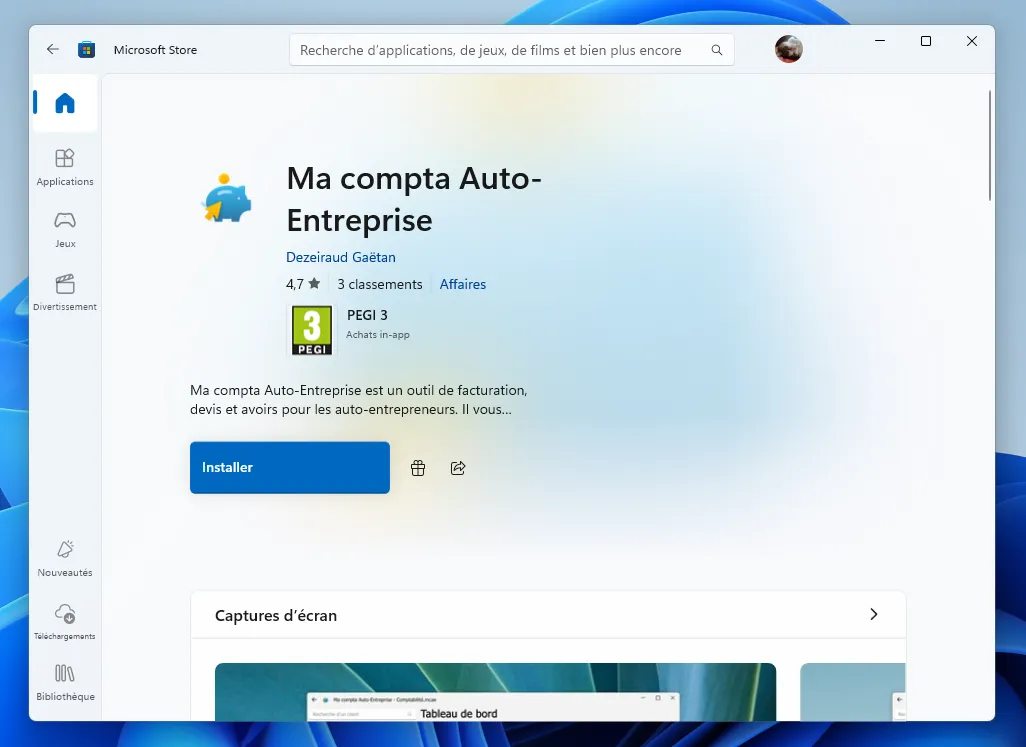Click the search magnifier icon

[716, 49]
